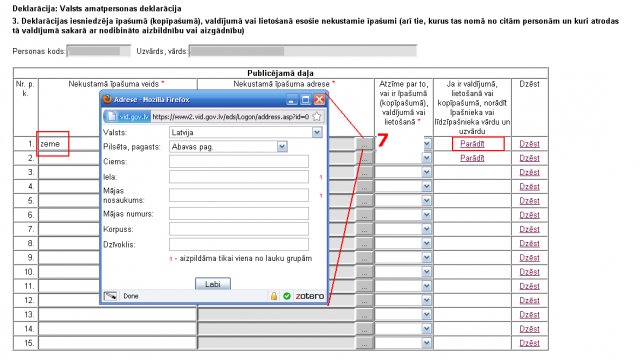
Task: Maximize the Adrese Firefox popup
Action: [x=305, y=100]
